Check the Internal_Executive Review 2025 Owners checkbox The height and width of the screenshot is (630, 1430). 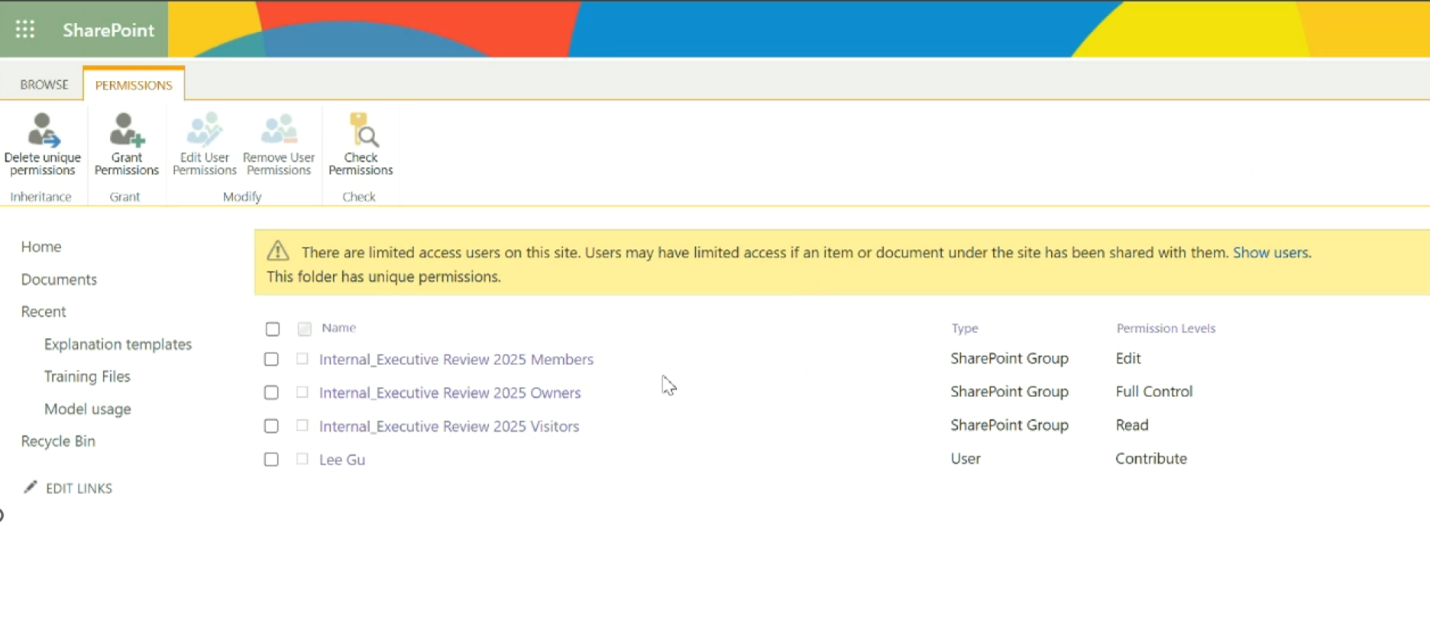click(x=271, y=392)
